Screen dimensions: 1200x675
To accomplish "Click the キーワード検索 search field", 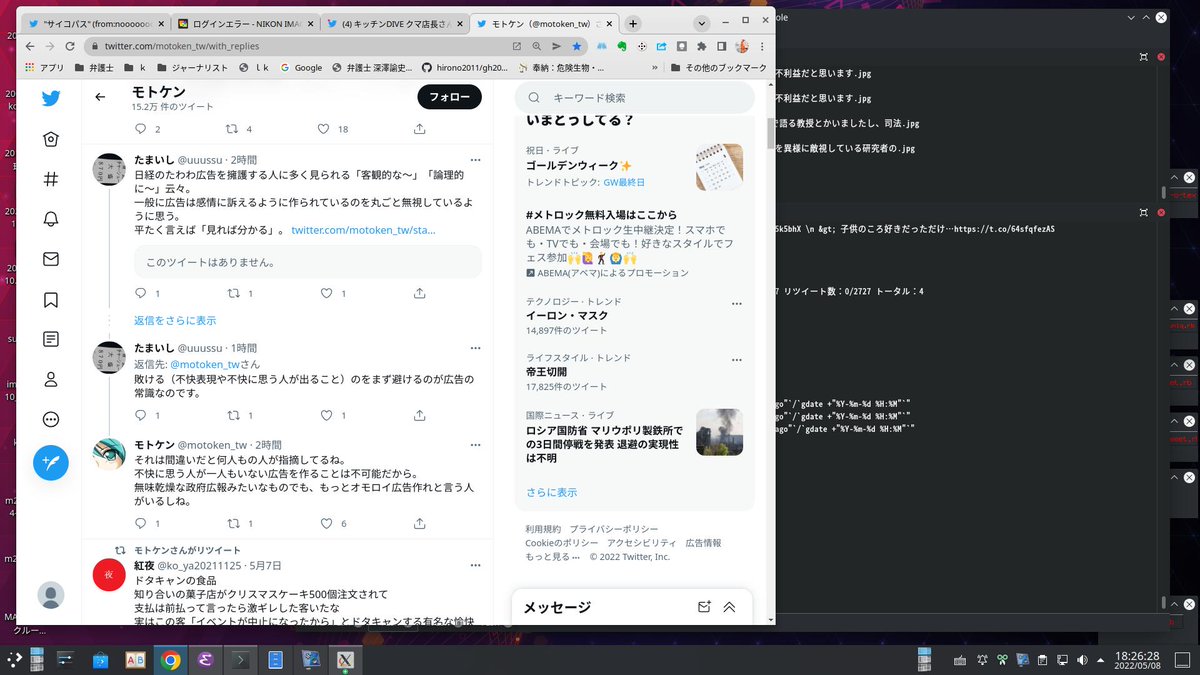I will click(x=634, y=97).
